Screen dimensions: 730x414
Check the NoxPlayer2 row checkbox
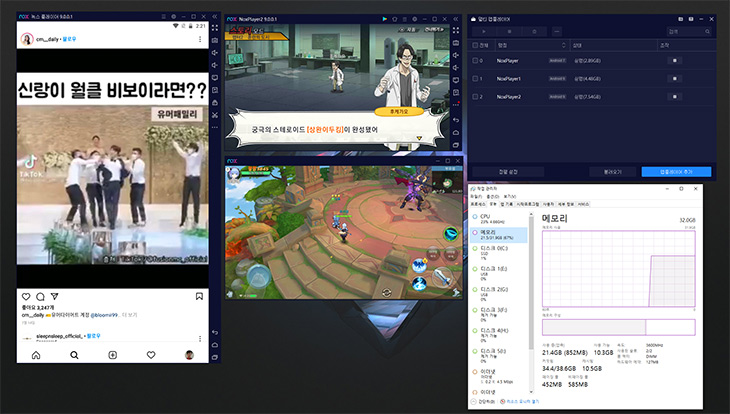tap(475, 97)
